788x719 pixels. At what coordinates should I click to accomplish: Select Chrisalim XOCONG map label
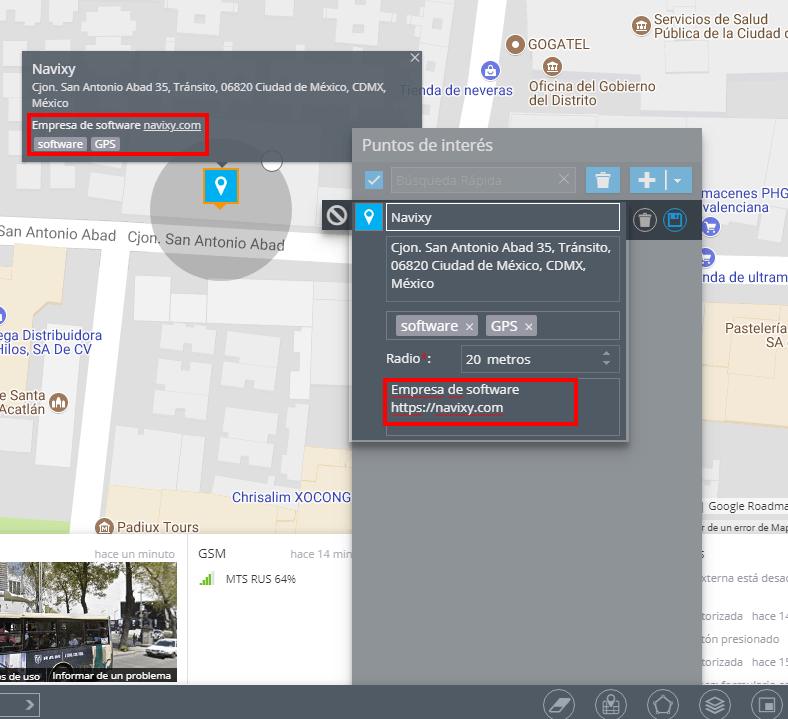pyautogui.click(x=291, y=497)
